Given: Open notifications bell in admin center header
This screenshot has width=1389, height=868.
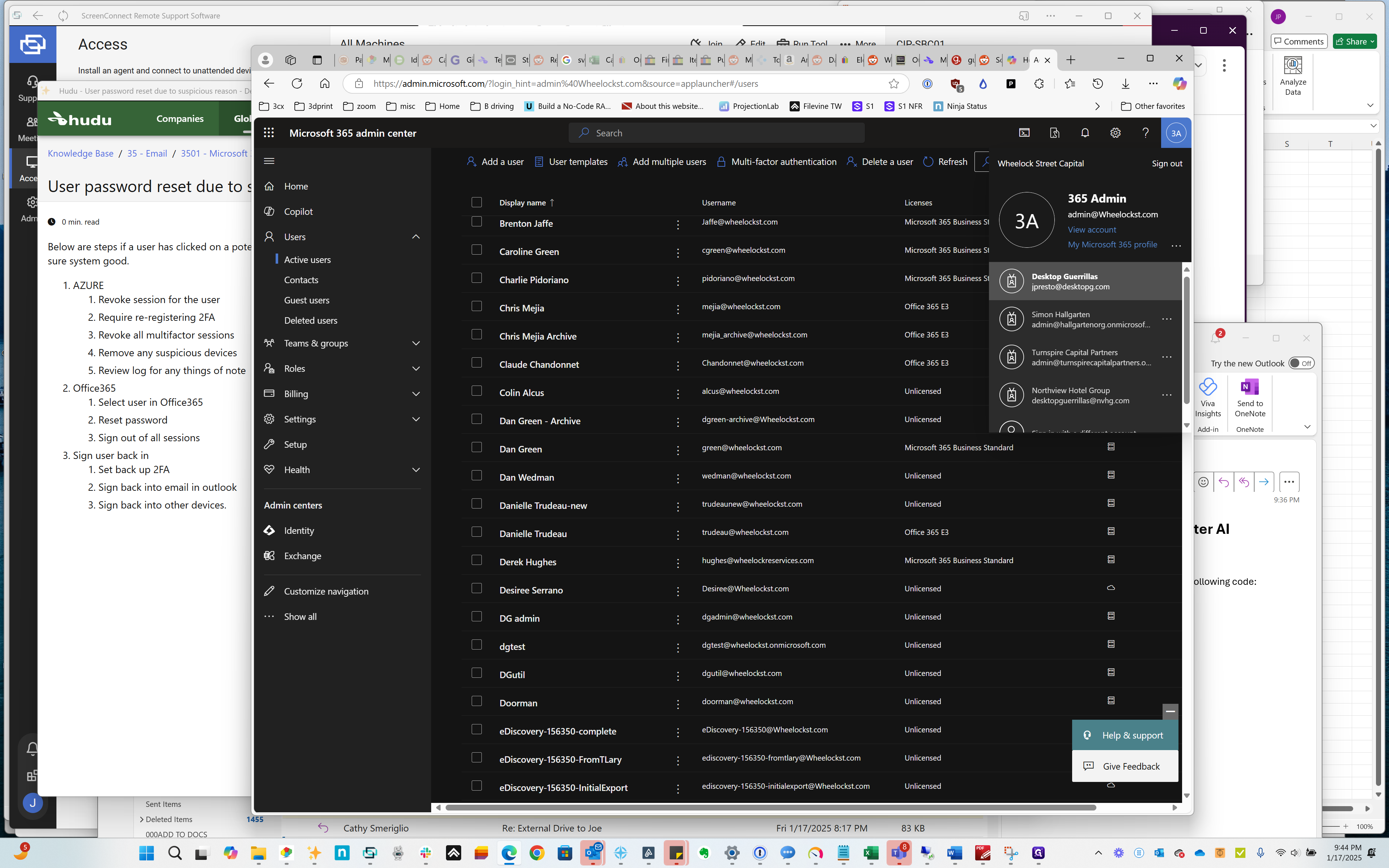Looking at the screenshot, I should click(1085, 133).
